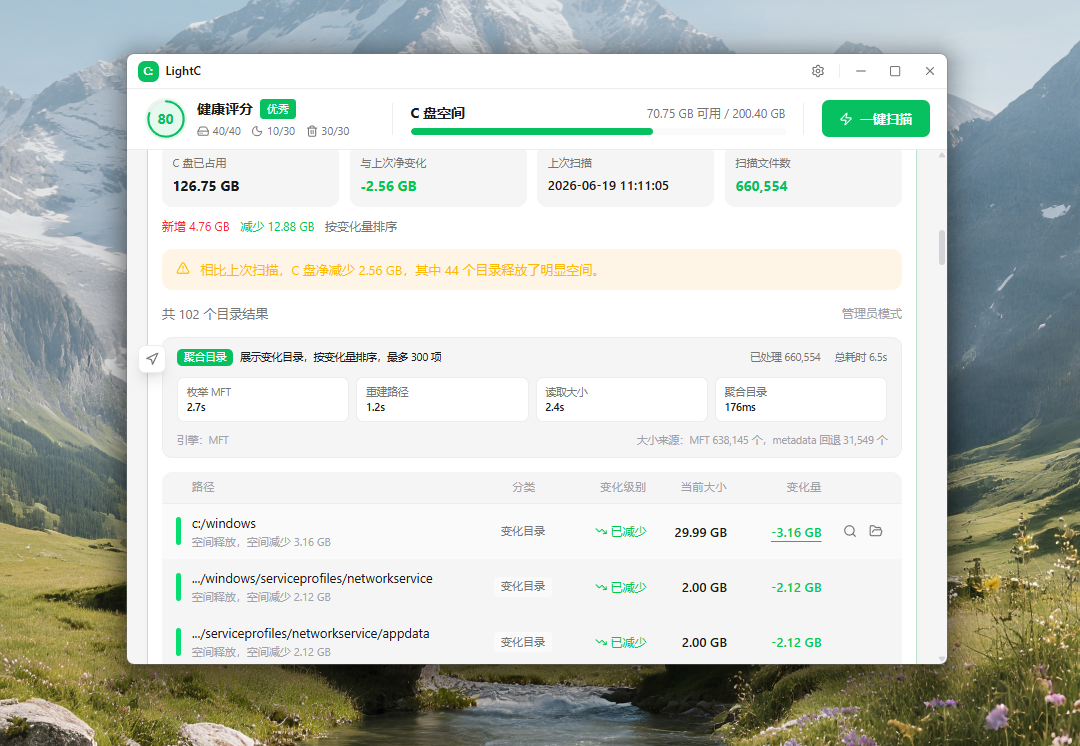Click 按变化量排序 label
The image size is (1080, 746).
click(361, 227)
